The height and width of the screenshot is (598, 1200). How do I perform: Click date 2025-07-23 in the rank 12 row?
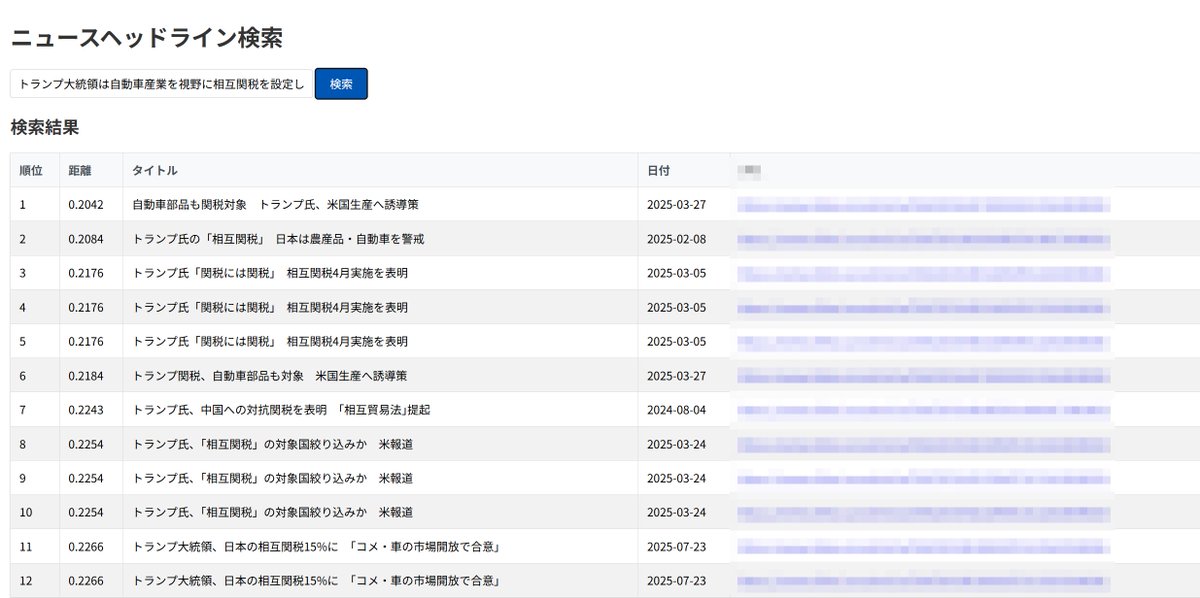(676, 580)
